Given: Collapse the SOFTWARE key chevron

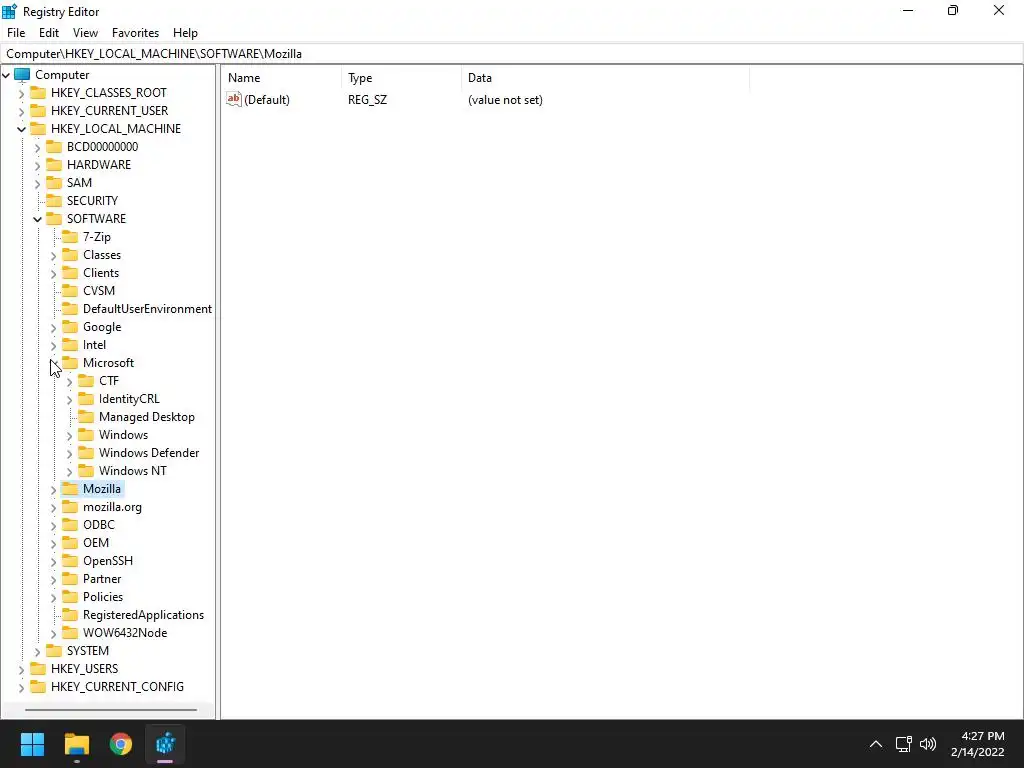Looking at the screenshot, I should [37, 219].
